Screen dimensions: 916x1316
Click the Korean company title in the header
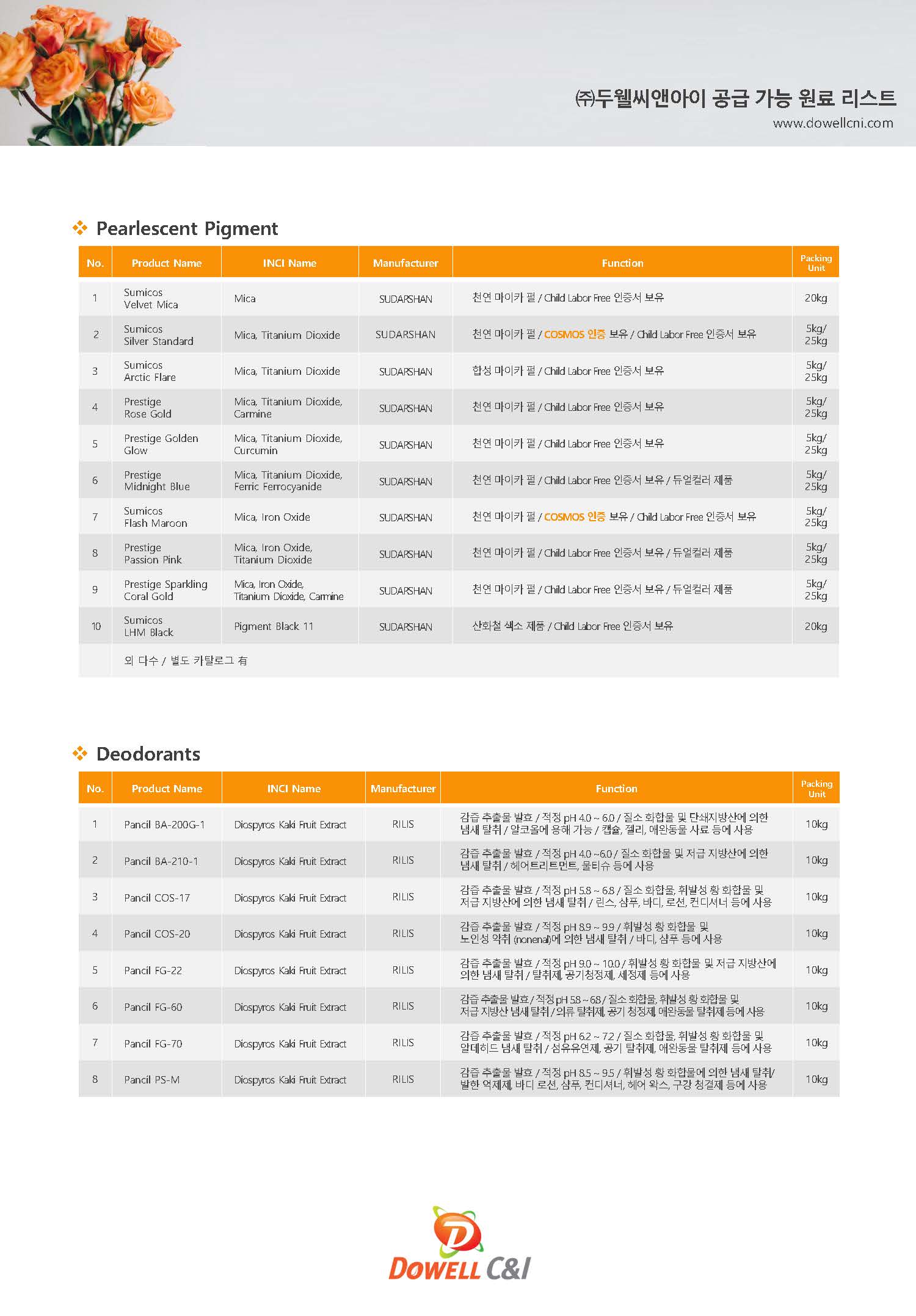735,98
